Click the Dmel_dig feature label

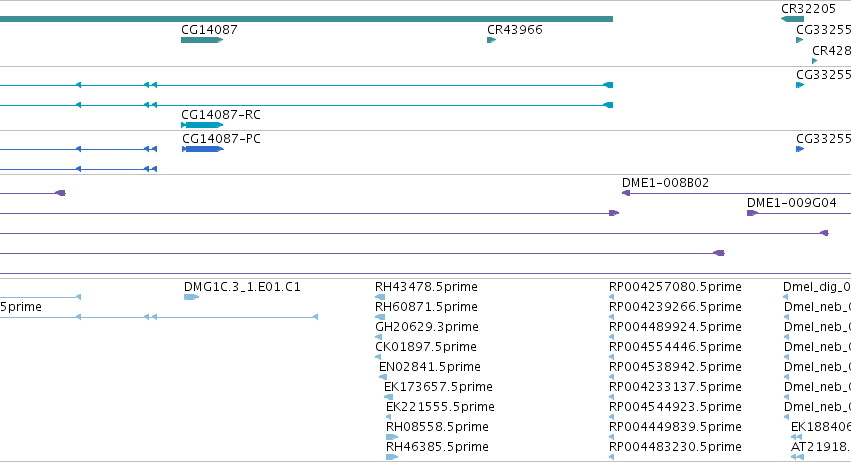[x=817, y=287]
